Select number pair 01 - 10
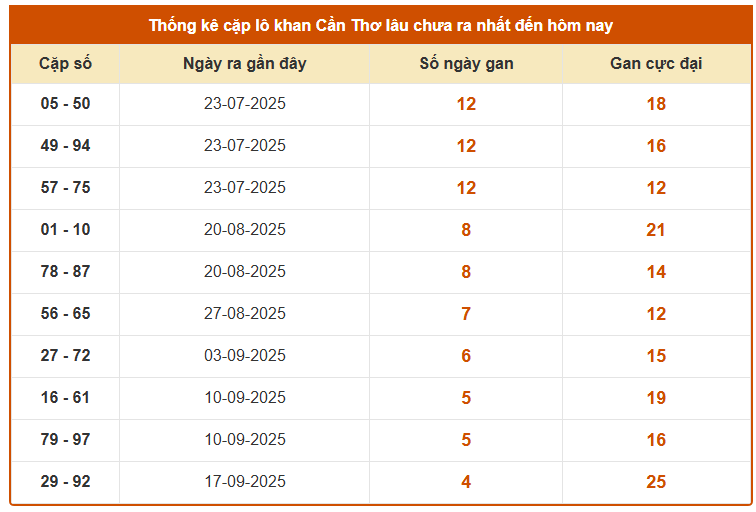The width and height of the screenshot is (756, 512). pyautogui.click(x=65, y=230)
